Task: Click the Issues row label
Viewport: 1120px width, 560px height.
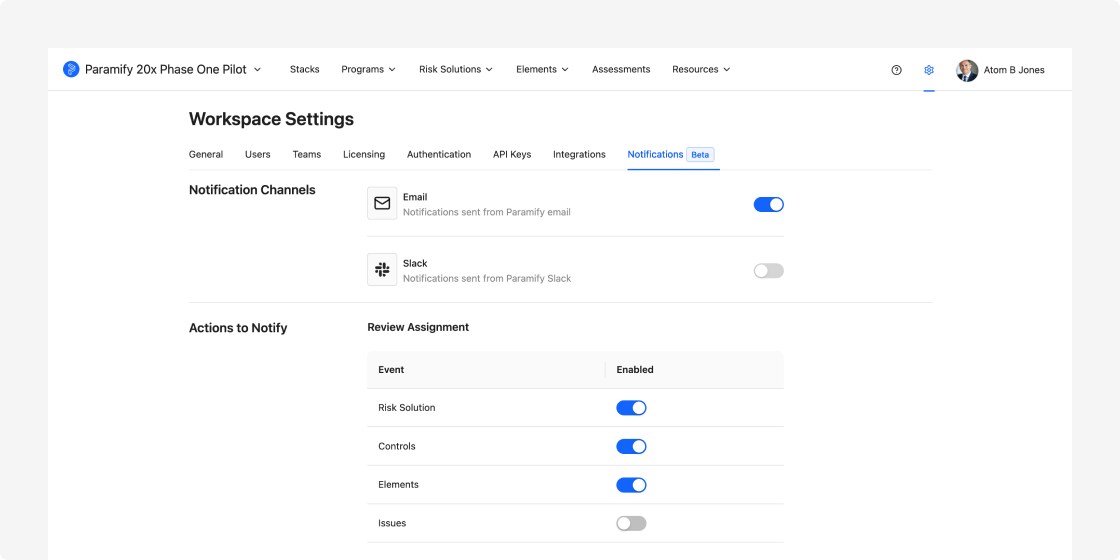Action: (392, 524)
